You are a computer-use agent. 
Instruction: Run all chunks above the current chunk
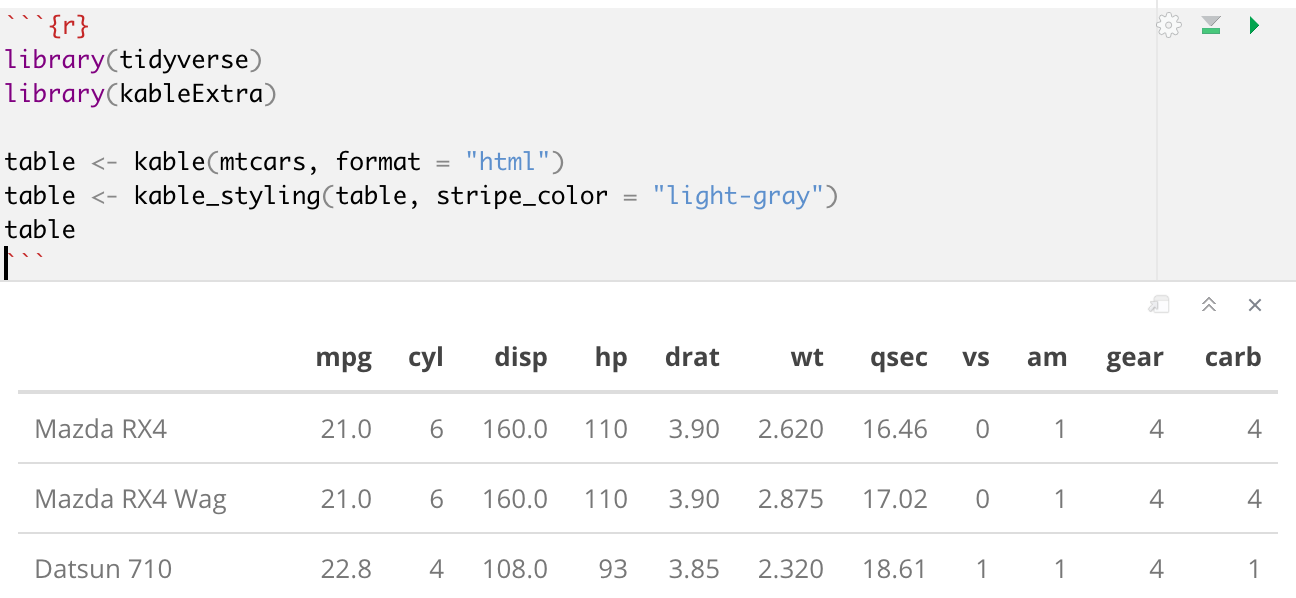1210,25
